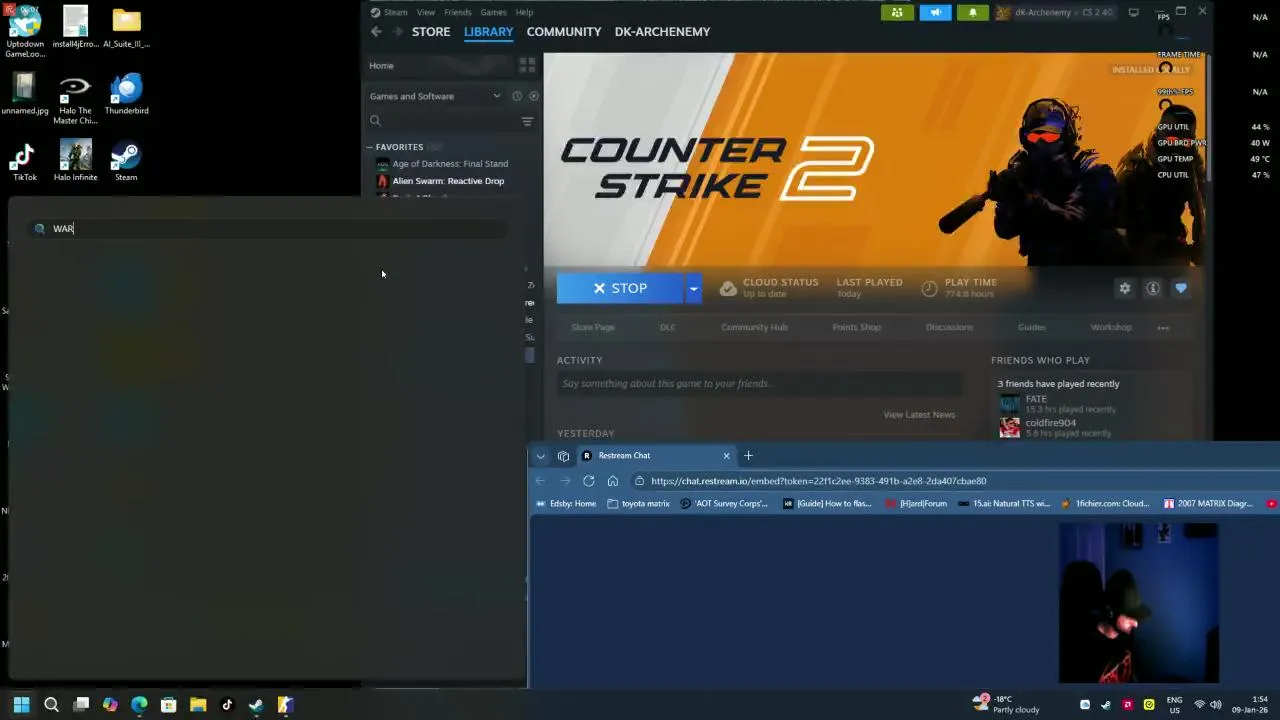Open the Points Shop link
This screenshot has height=720, width=1280.
tap(857, 327)
